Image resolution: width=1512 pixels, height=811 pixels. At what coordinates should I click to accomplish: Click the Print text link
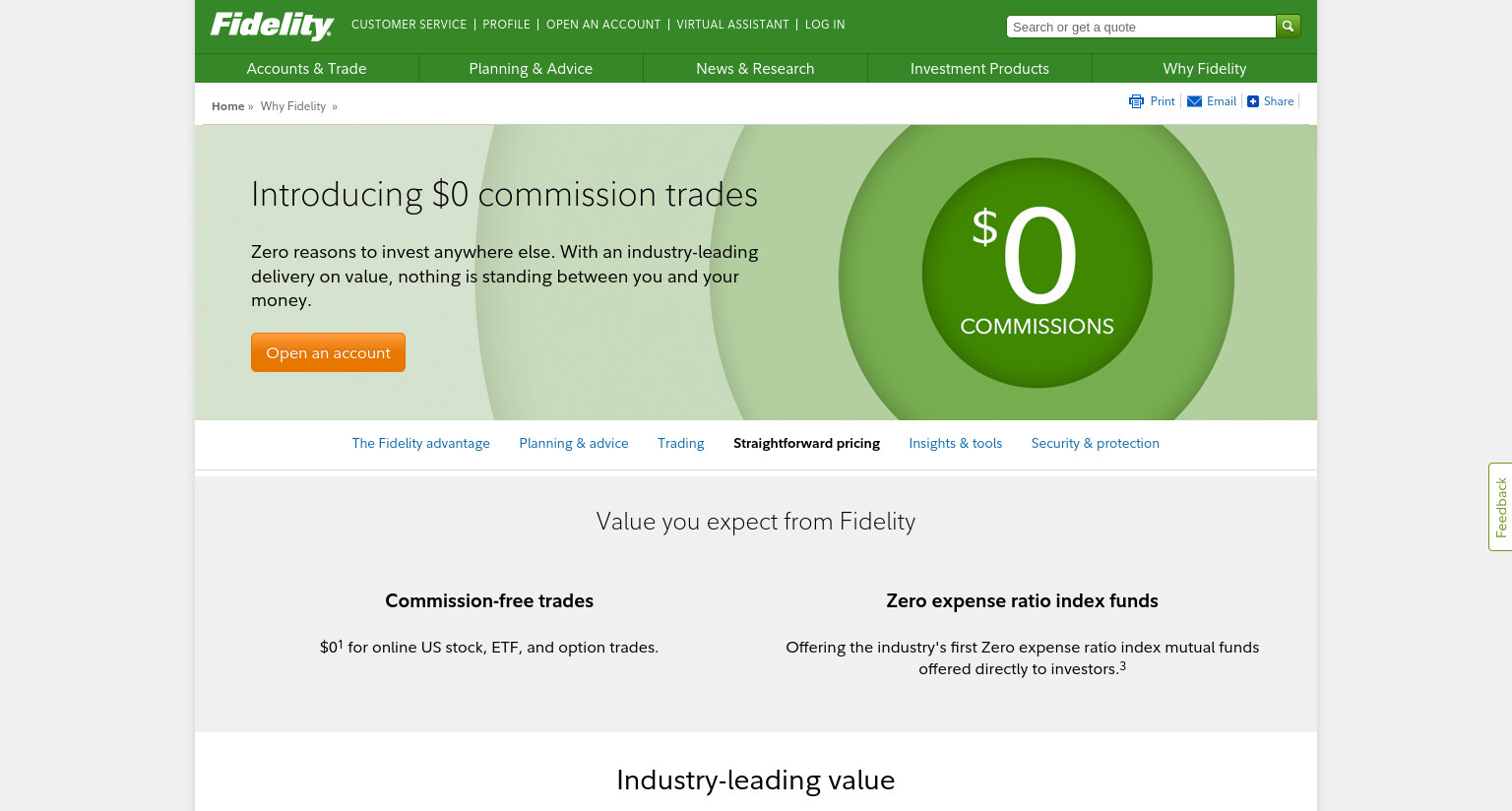click(x=1163, y=101)
